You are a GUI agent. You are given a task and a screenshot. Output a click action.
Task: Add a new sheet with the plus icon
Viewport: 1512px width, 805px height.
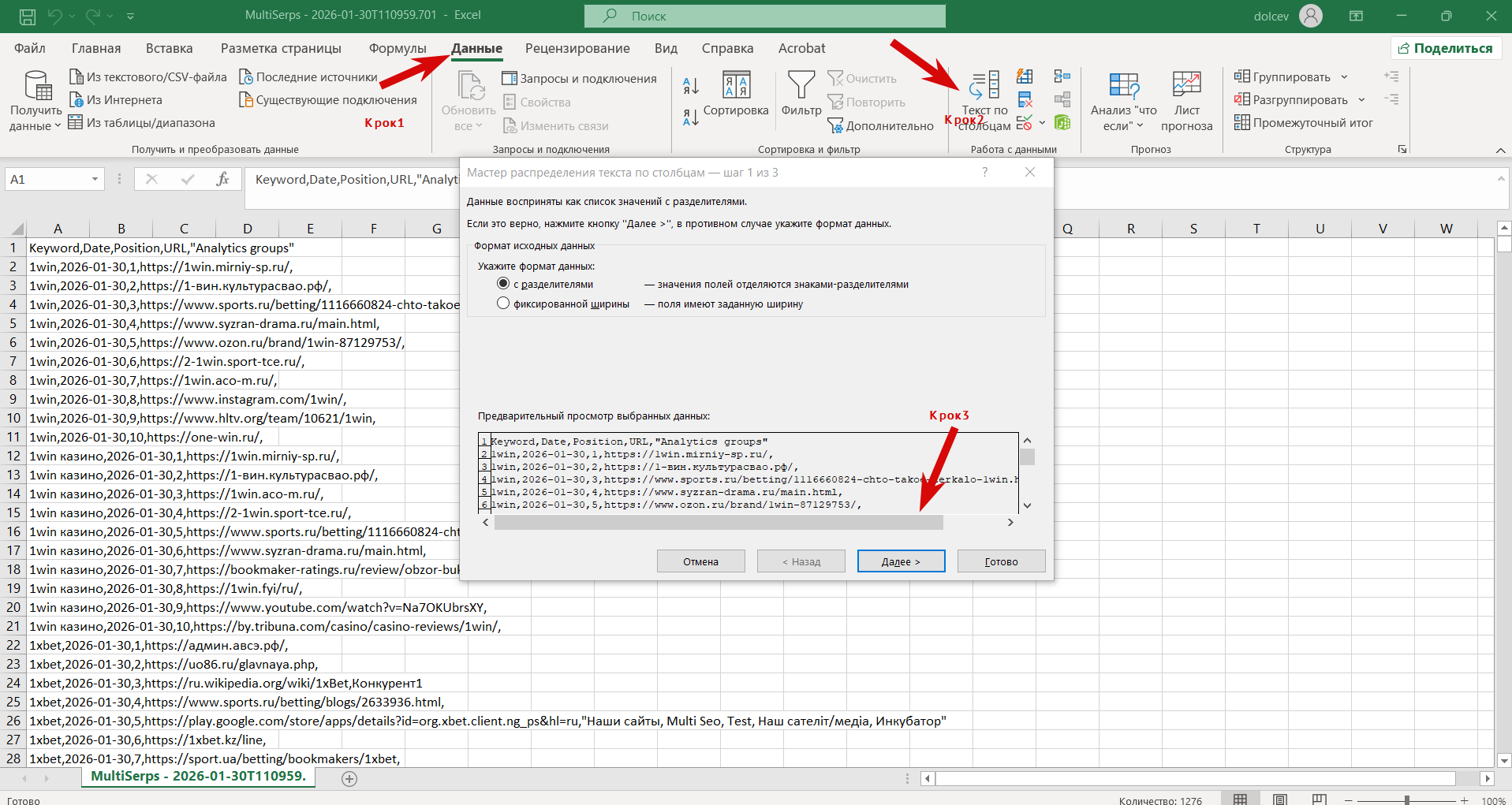click(349, 778)
